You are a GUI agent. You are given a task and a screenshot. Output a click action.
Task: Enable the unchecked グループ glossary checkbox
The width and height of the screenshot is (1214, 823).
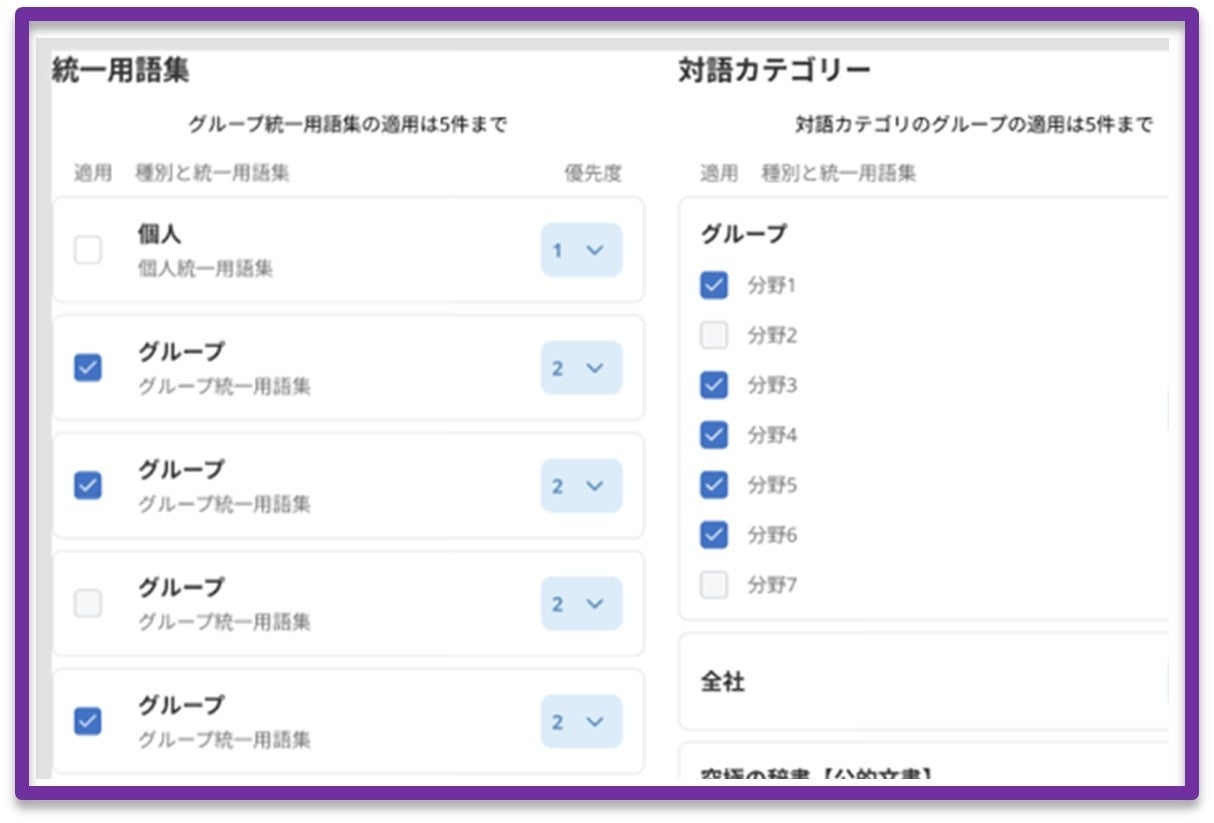coord(88,604)
